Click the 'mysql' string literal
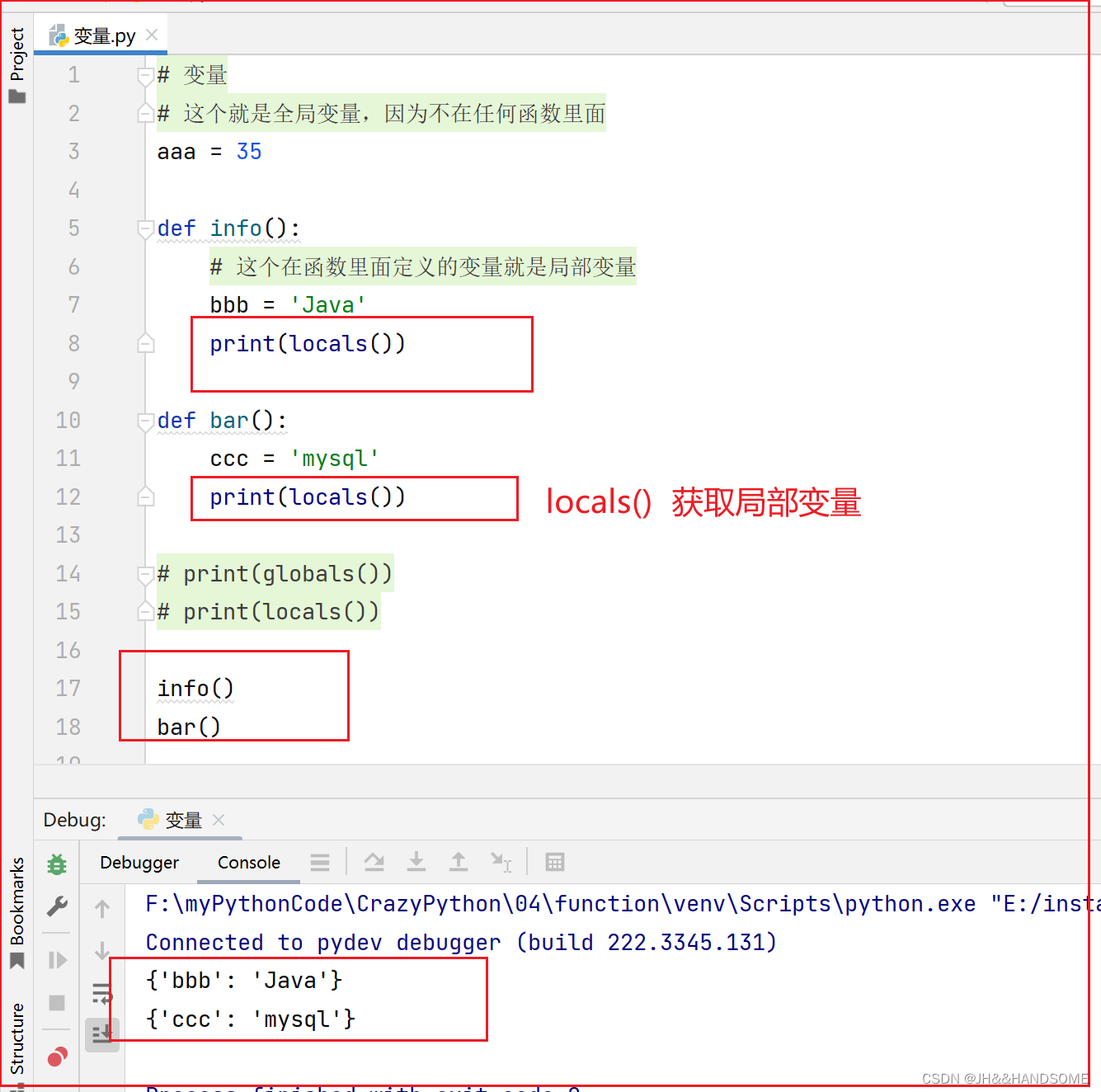Viewport: 1101px width, 1092px height. pos(335,459)
